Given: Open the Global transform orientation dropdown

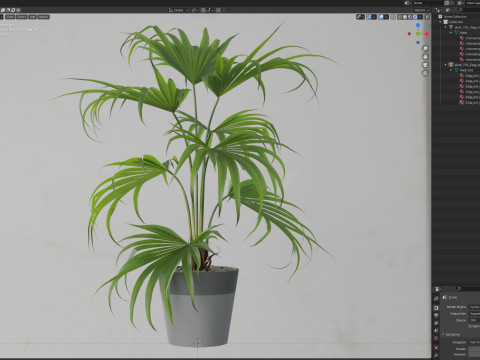Looking at the screenshot, I should click(x=179, y=10).
